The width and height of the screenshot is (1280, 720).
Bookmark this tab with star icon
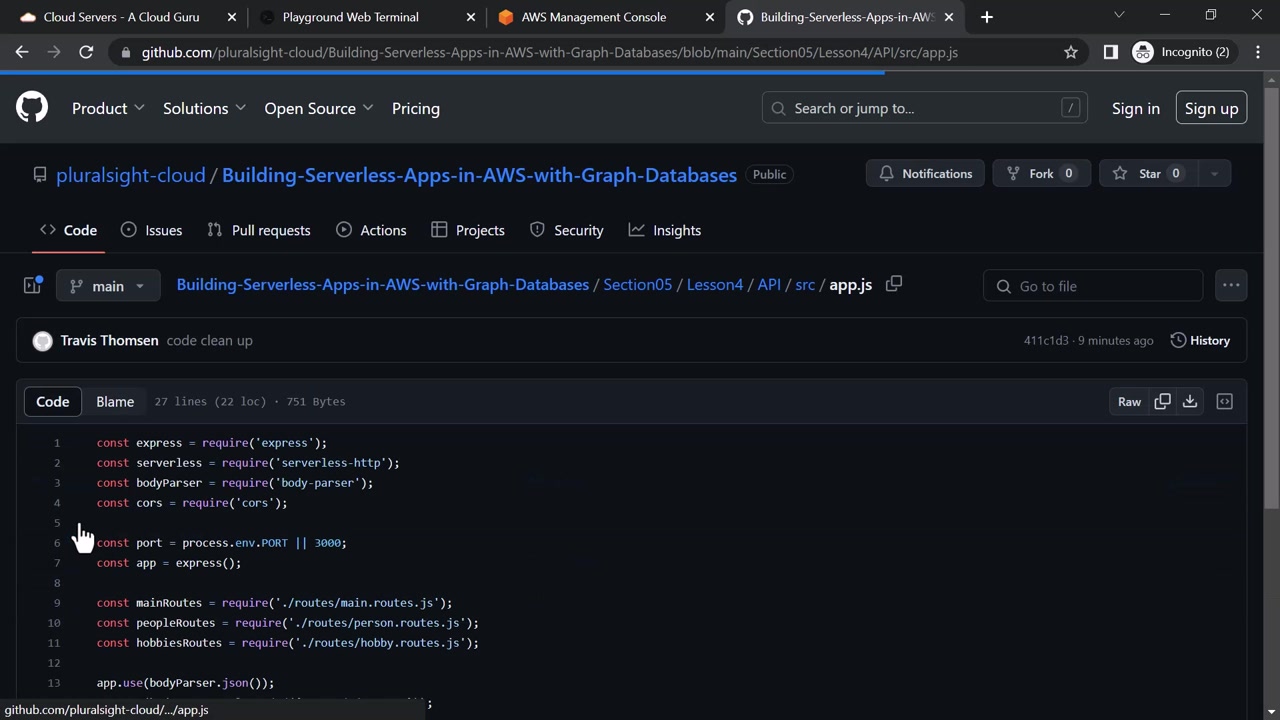(1071, 52)
